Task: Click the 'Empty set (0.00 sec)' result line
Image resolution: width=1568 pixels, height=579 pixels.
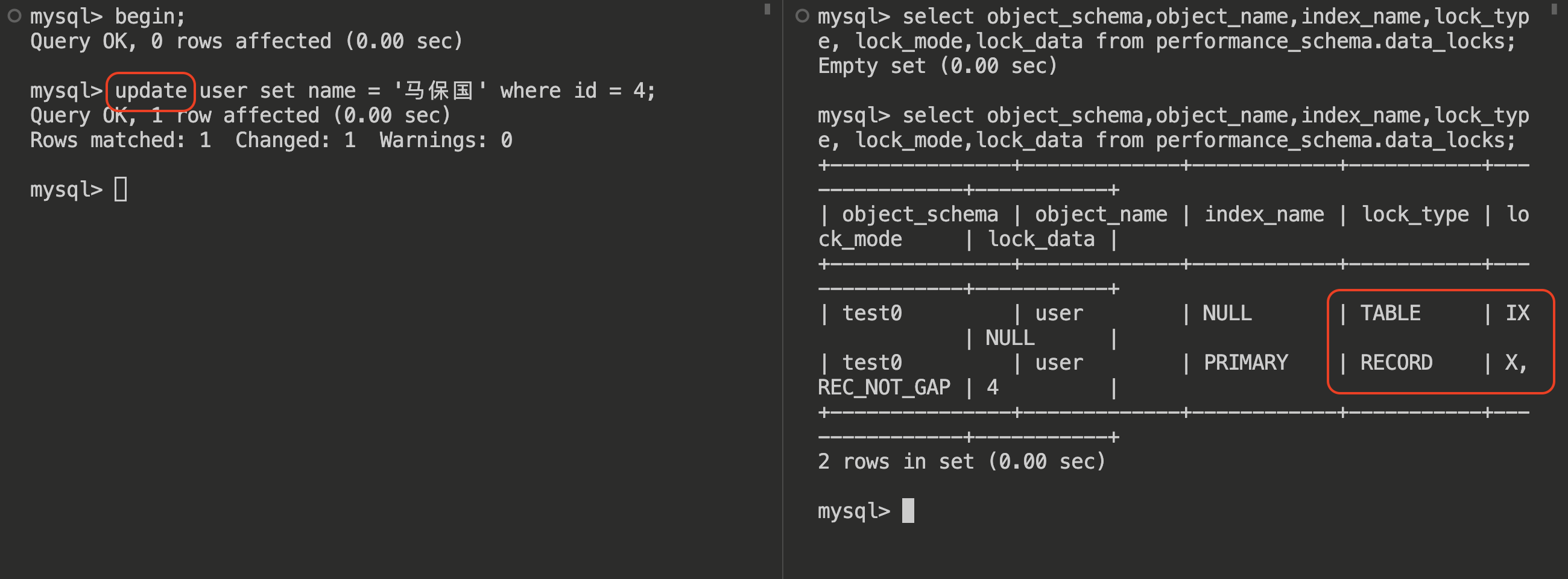Action: (x=937, y=66)
